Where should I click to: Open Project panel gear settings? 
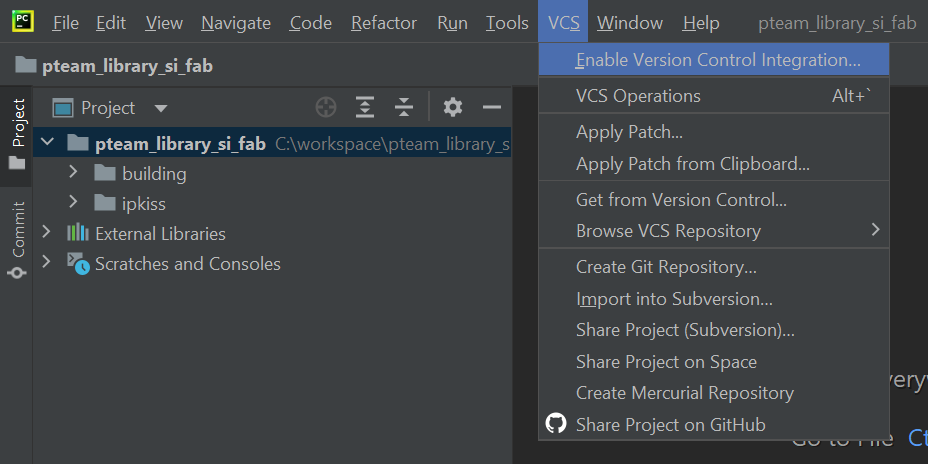tap(453, 107)
